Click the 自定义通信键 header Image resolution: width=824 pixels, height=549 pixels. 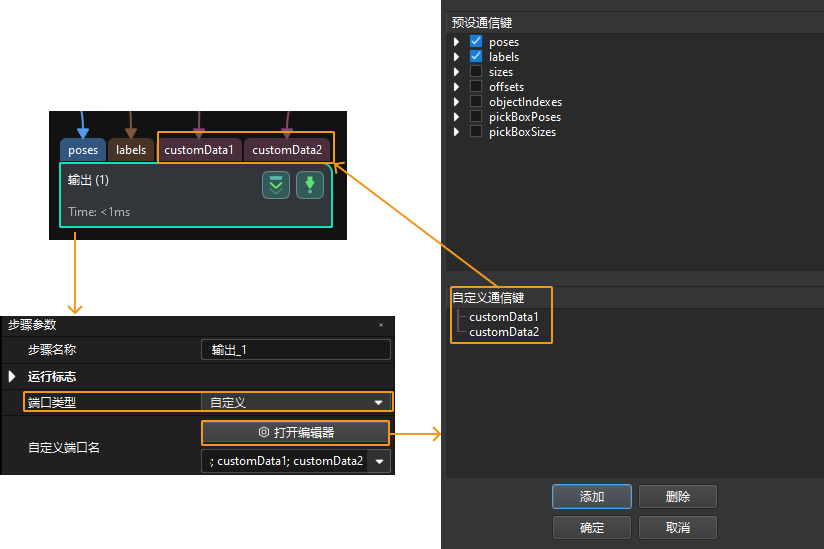(x=488, y=298)
